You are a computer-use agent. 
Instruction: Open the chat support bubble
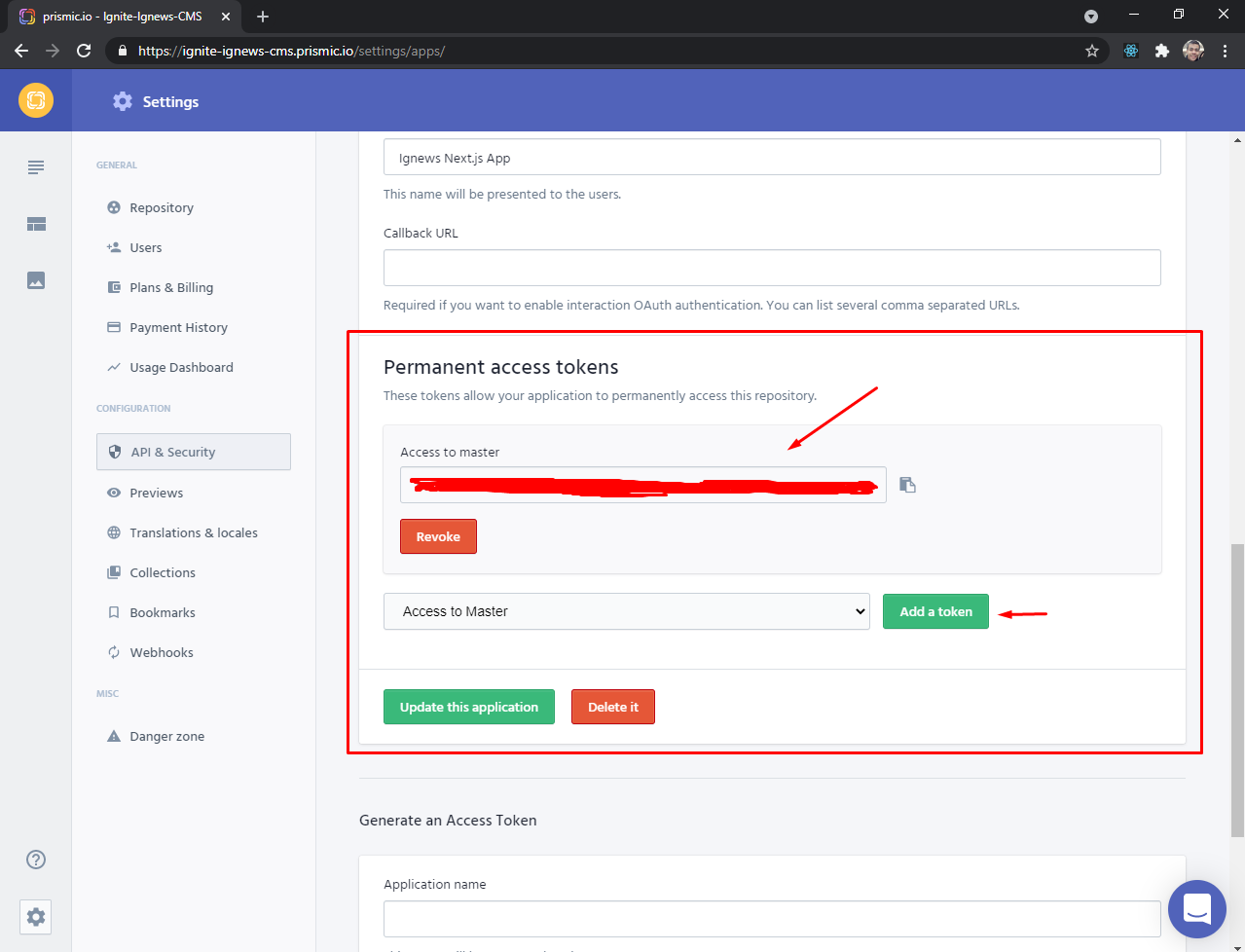pyautogui.click(x=1197, y=909)
